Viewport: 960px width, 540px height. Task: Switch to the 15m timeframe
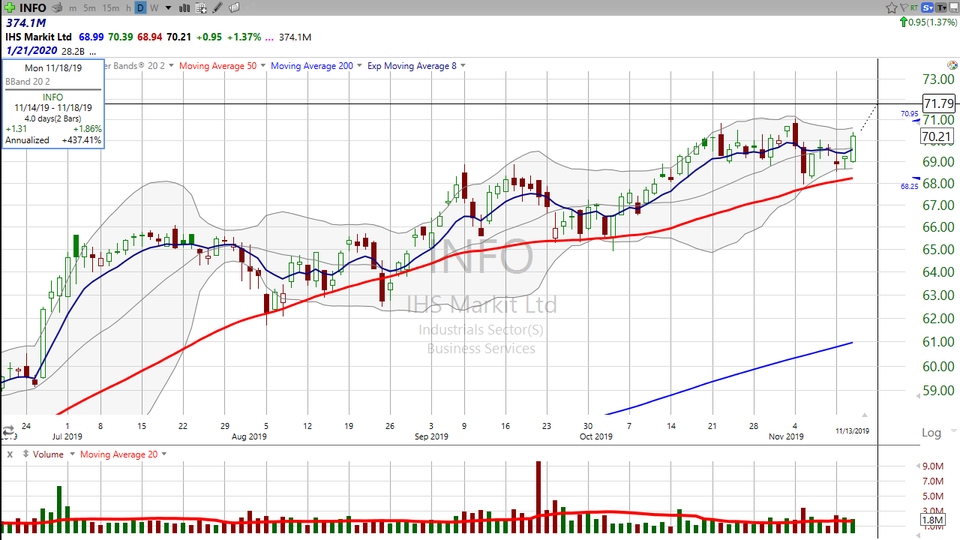point(111,9)
